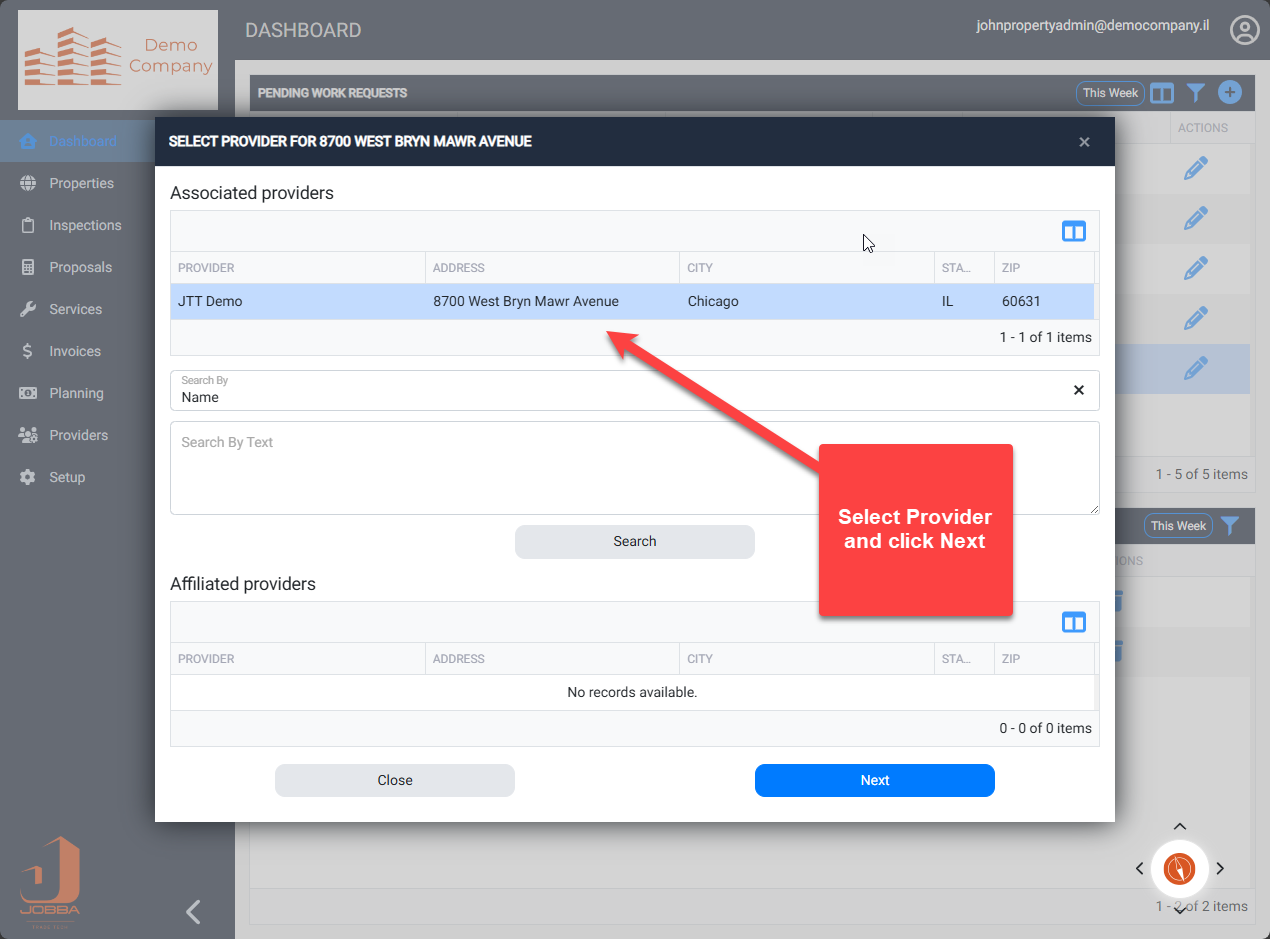Click column chooser icon in Affiliated providers

(x=1073, y=623)
